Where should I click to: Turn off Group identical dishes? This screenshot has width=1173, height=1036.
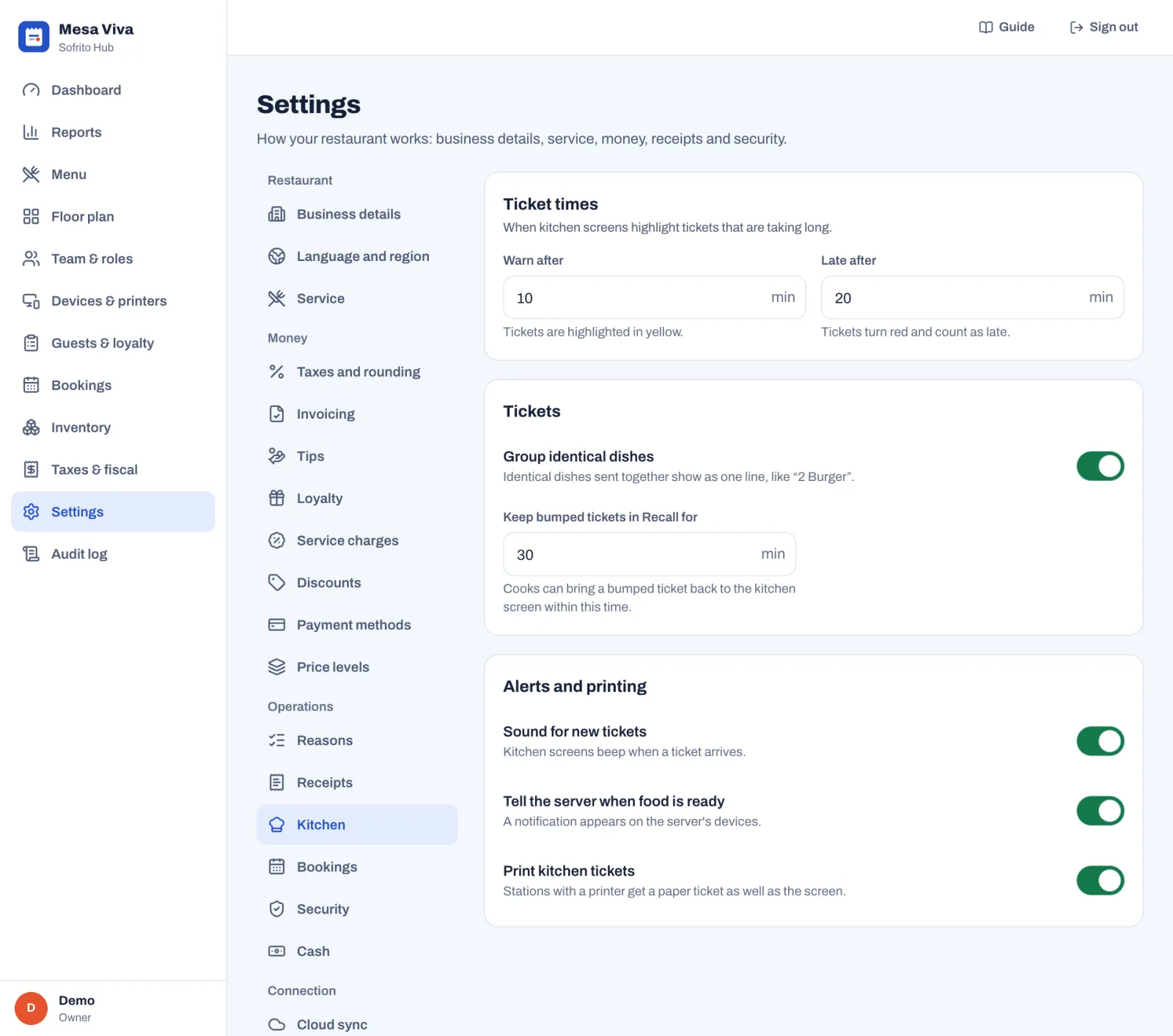(1100, 466)
